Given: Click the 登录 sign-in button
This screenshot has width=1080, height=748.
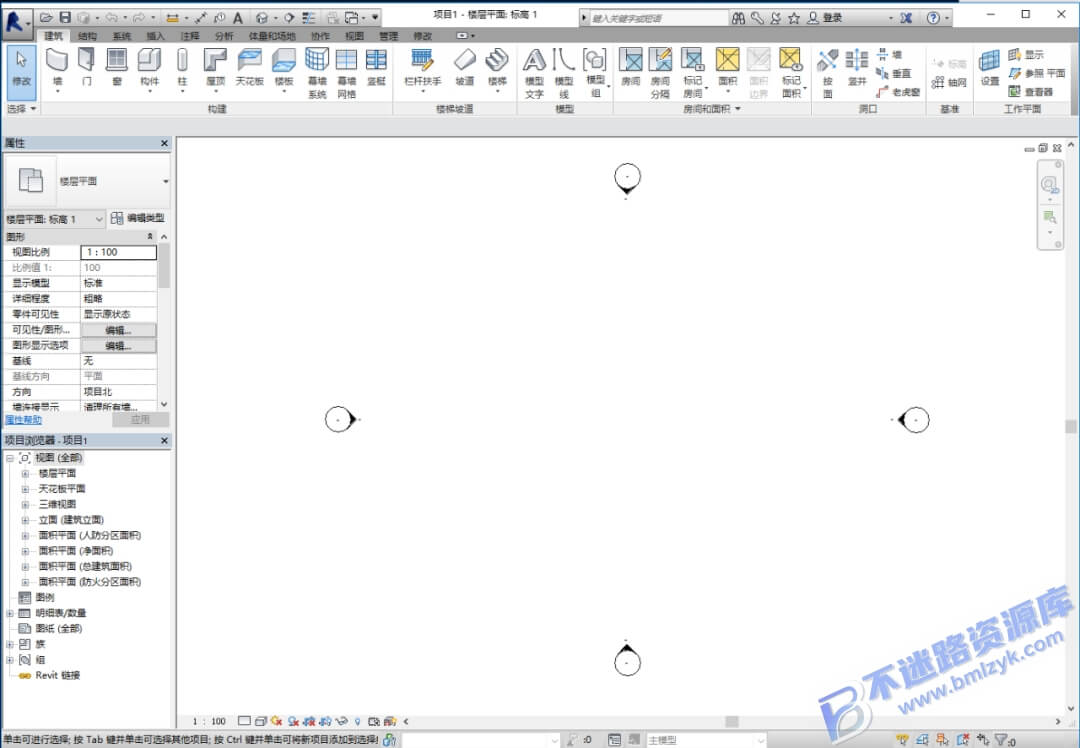Looking at the screenshot, I should [825, 18].
